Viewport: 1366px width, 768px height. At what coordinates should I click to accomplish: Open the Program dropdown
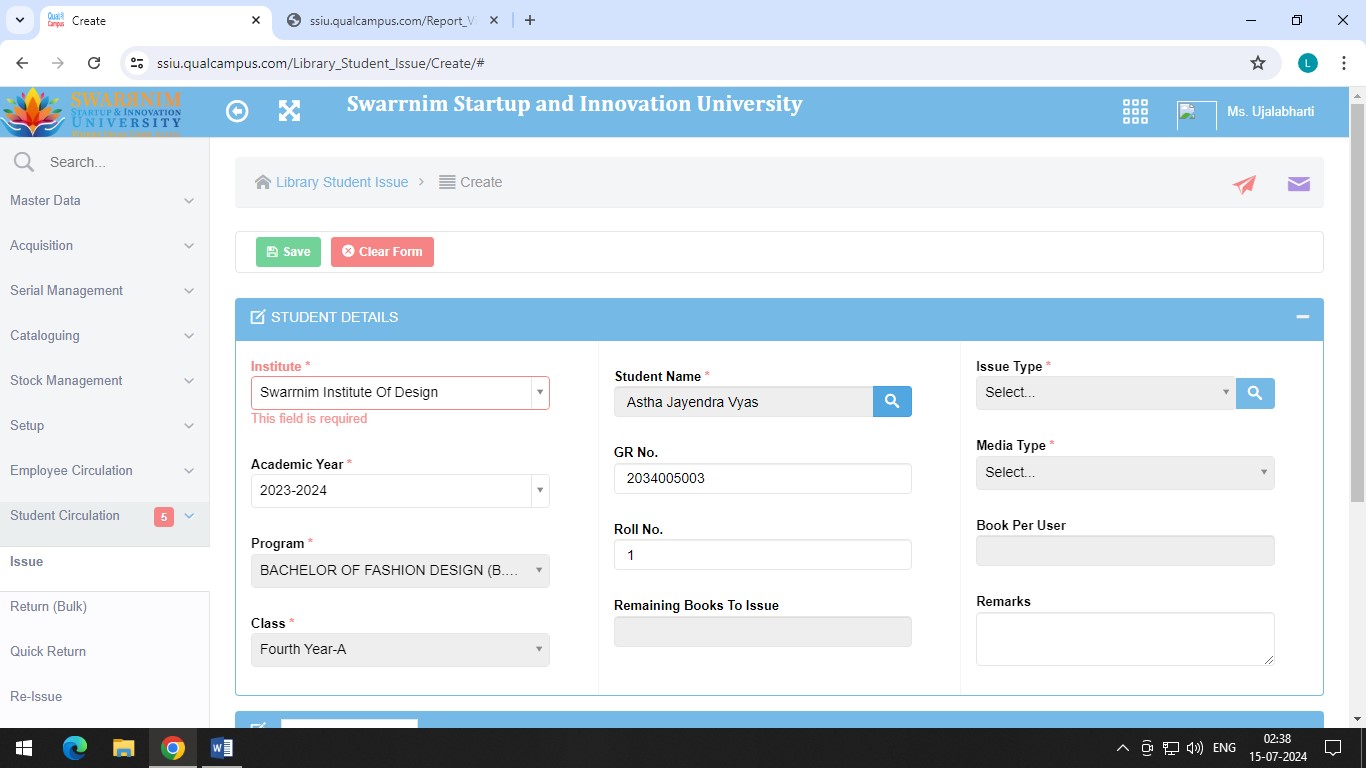click(400, 571)
